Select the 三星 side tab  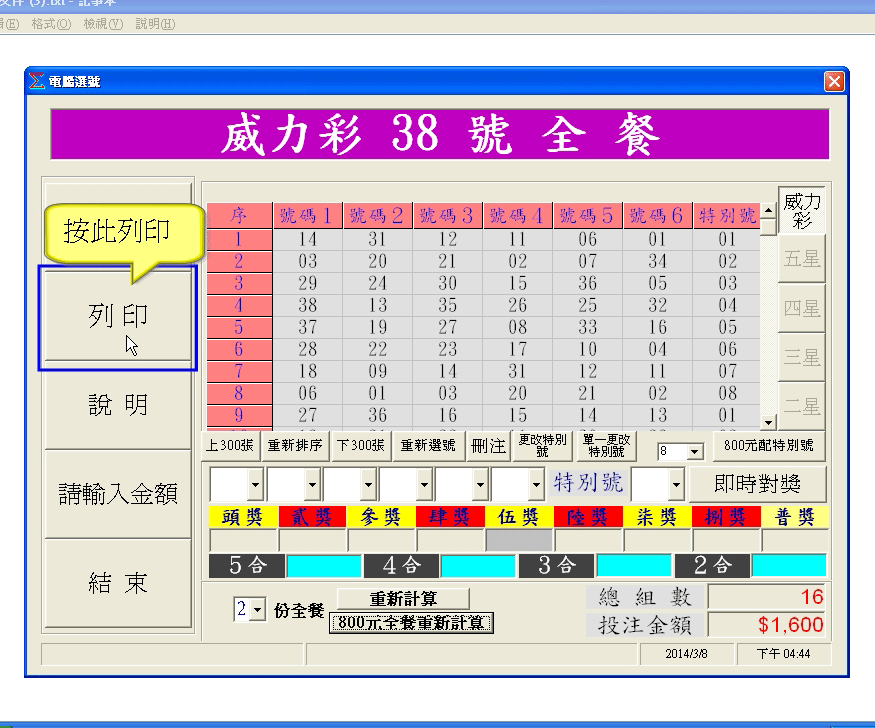(801, 357)
